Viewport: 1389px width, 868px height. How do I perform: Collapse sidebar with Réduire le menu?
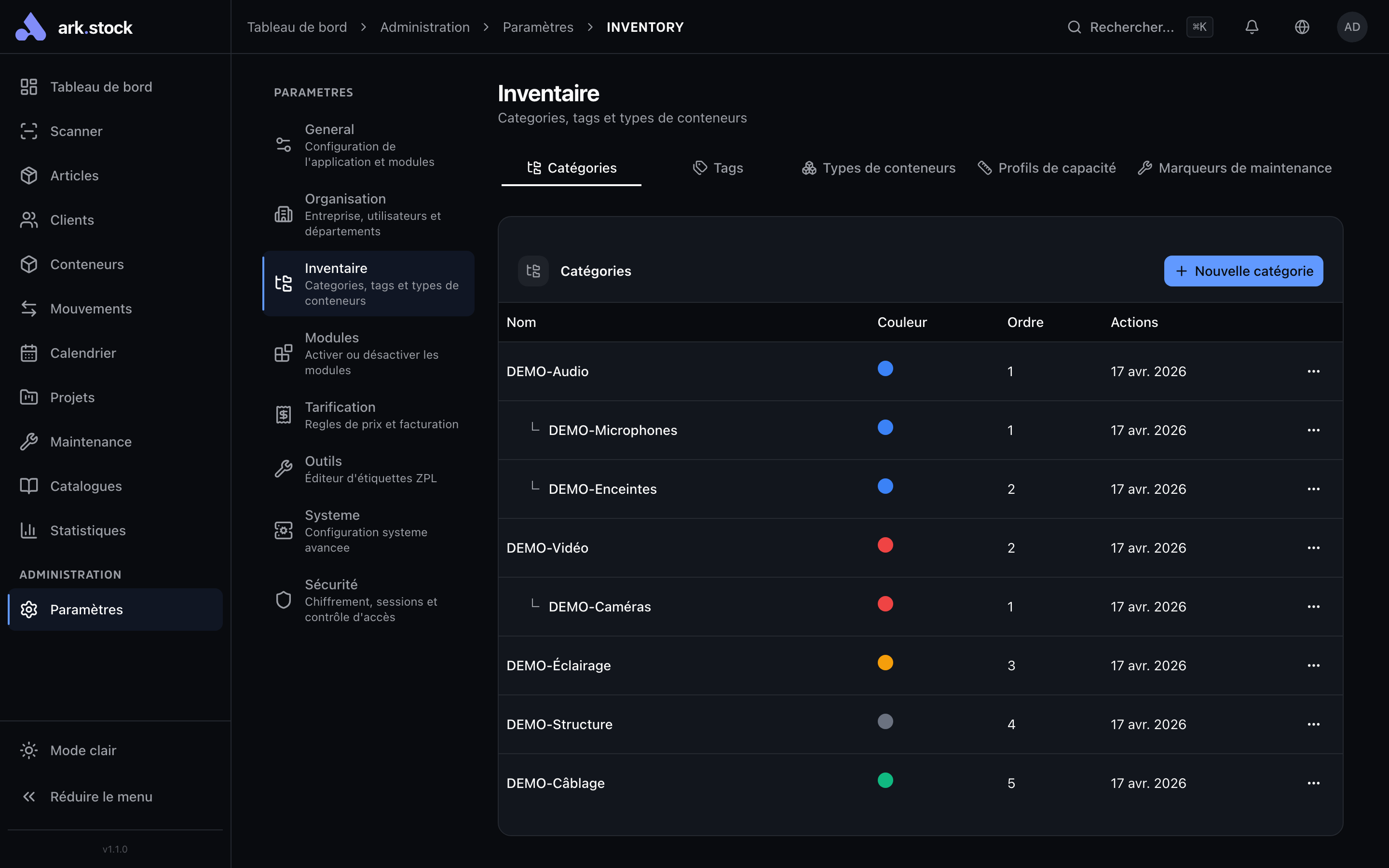point(115,797)
